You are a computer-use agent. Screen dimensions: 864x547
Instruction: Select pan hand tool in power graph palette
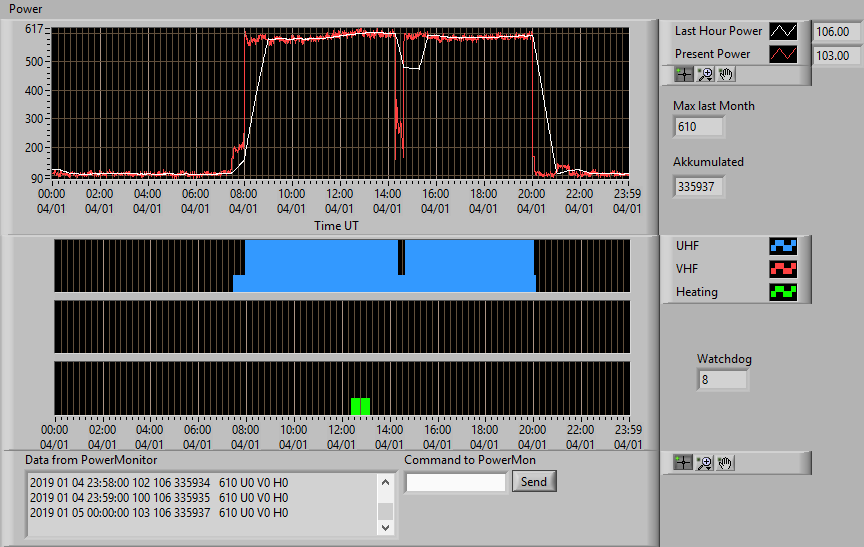726,74
